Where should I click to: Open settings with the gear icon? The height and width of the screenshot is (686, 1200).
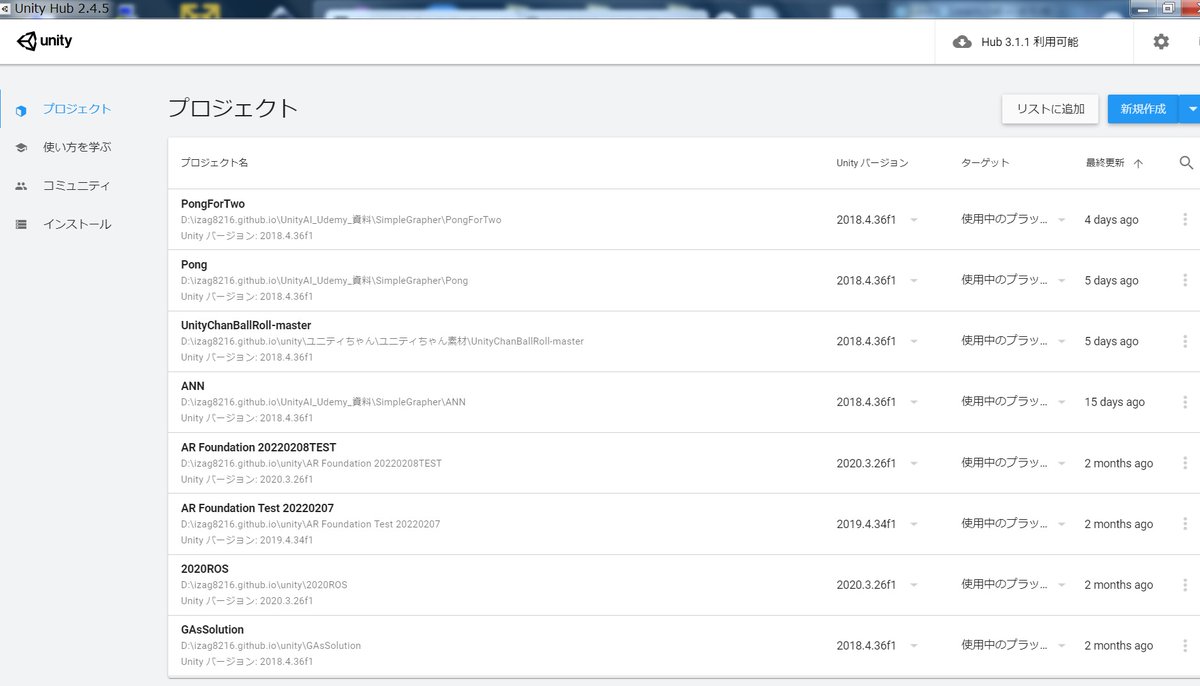coord(1161,42)
